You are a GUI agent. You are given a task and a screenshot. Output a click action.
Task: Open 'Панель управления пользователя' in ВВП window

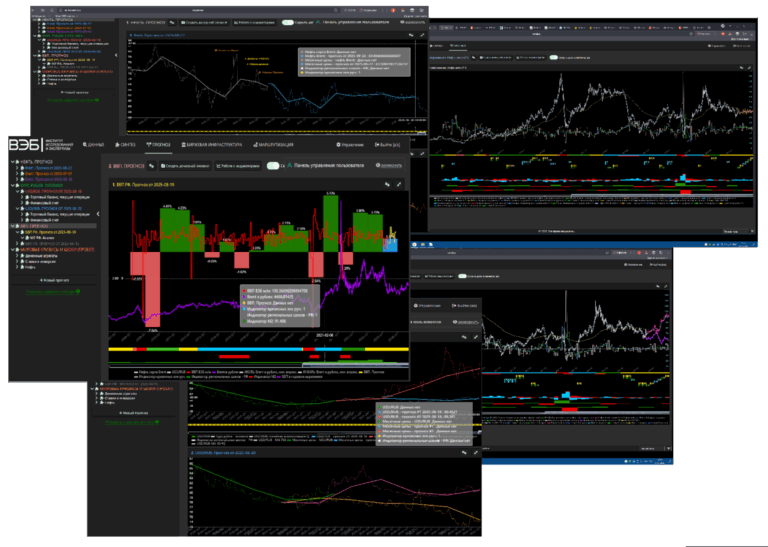point(325,166)
